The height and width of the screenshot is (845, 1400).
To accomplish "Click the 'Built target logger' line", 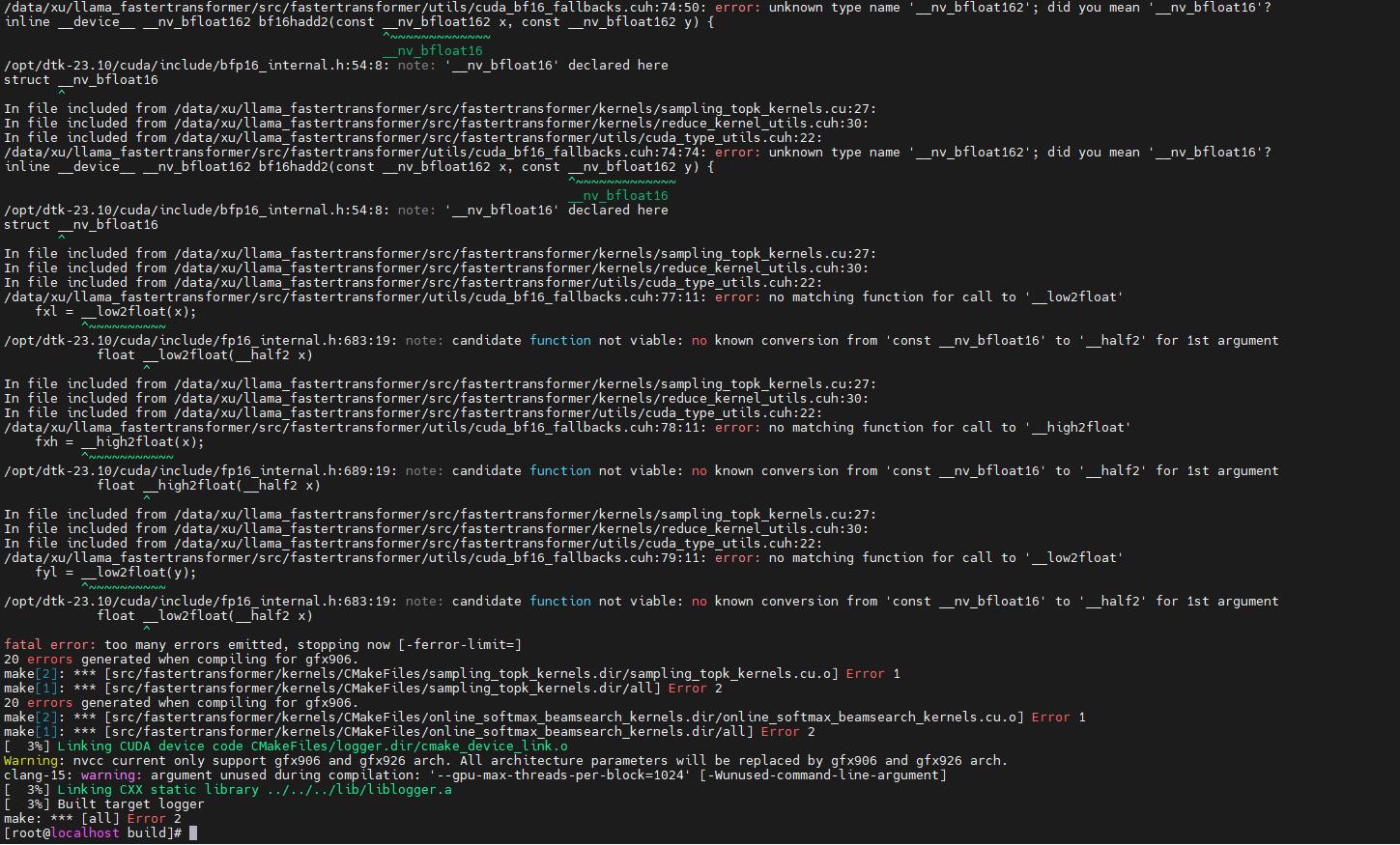I will (x=130, y=803).
